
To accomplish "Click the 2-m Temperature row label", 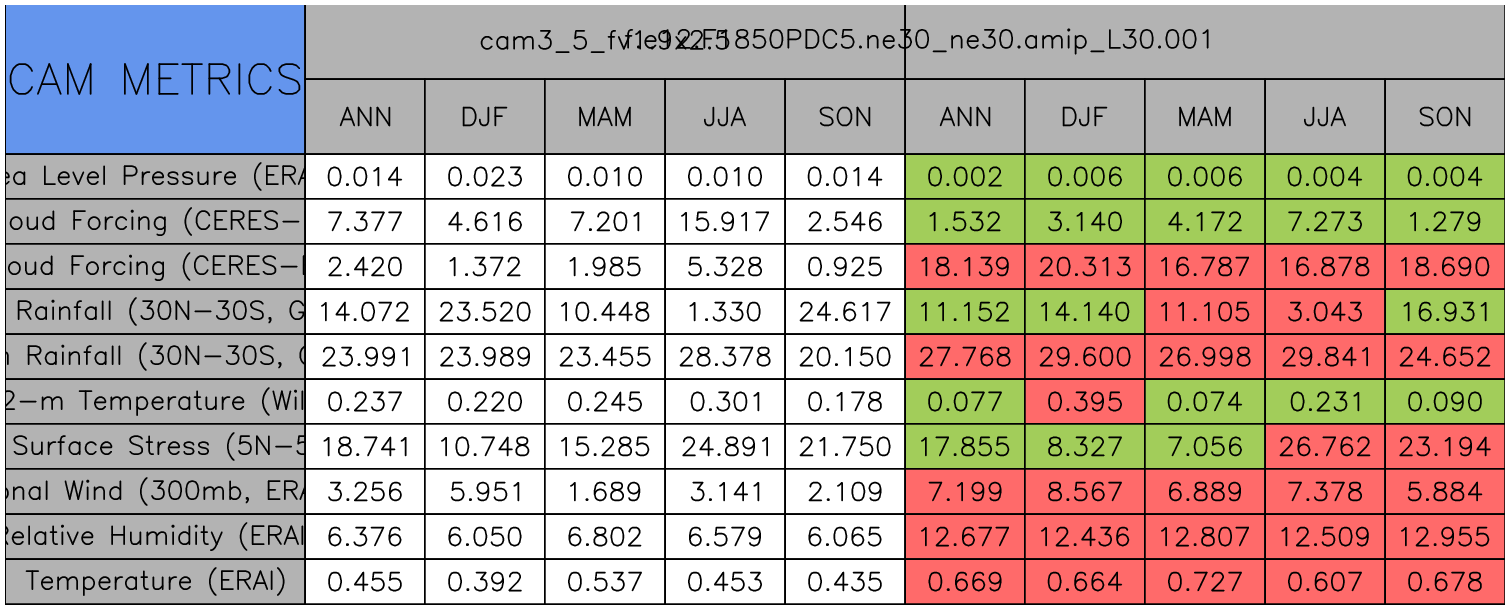I will click(155, 401).
